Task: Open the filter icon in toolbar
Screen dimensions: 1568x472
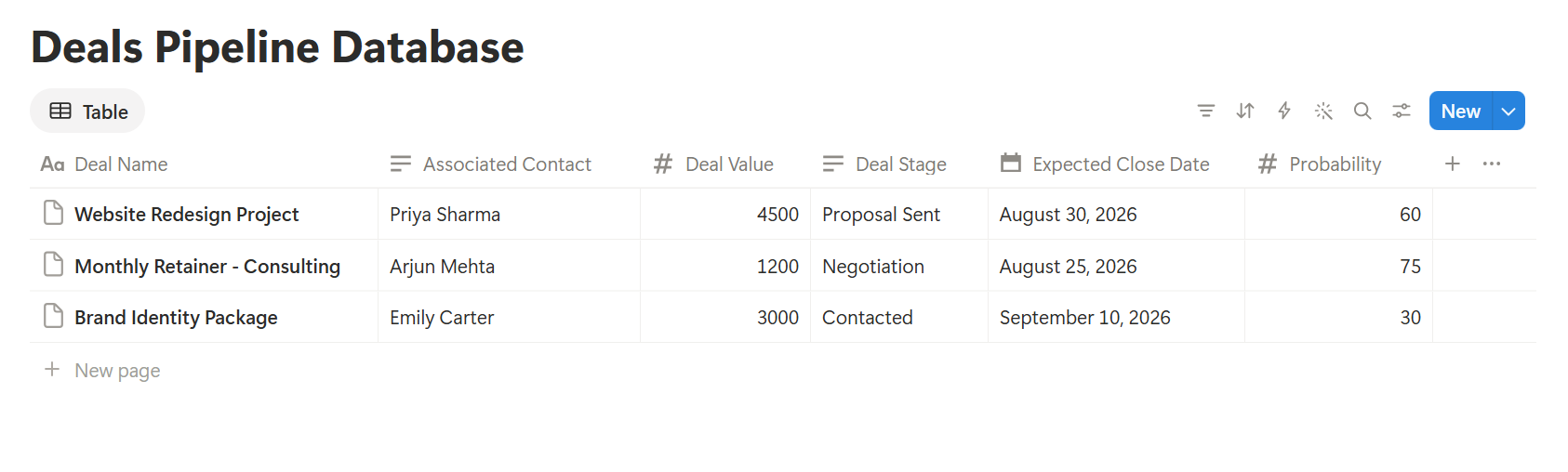Action: click(x=1206, y=111)
